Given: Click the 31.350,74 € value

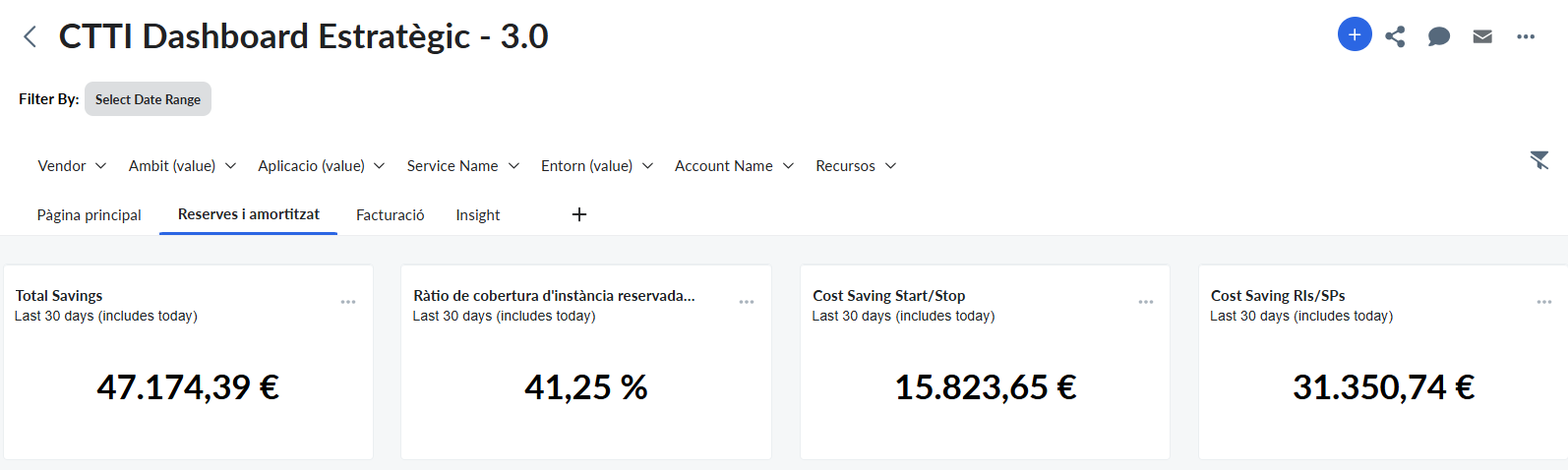Looking at the screenshot, I should [x=1384, y=387].
